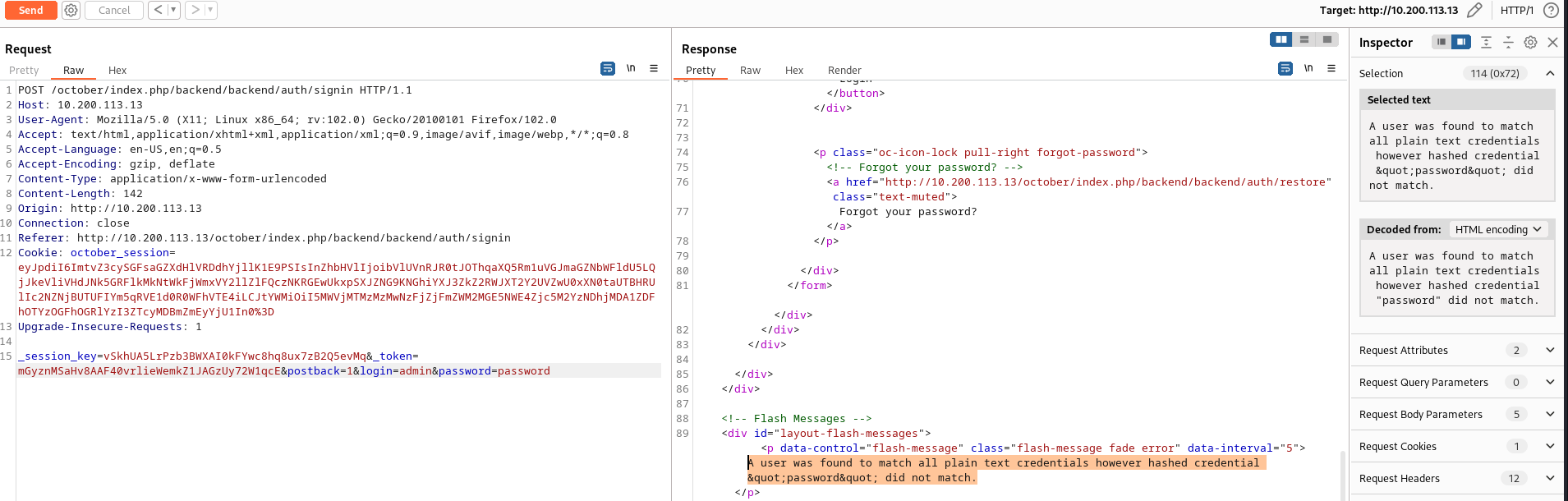This screenshot has height=501, width=1568.
Task: Expand all Inspector sections icon
Action: [1486, 43]
